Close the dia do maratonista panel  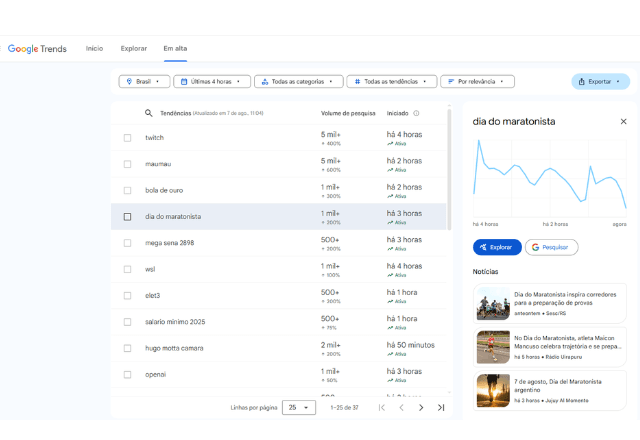tap(623, 121)
